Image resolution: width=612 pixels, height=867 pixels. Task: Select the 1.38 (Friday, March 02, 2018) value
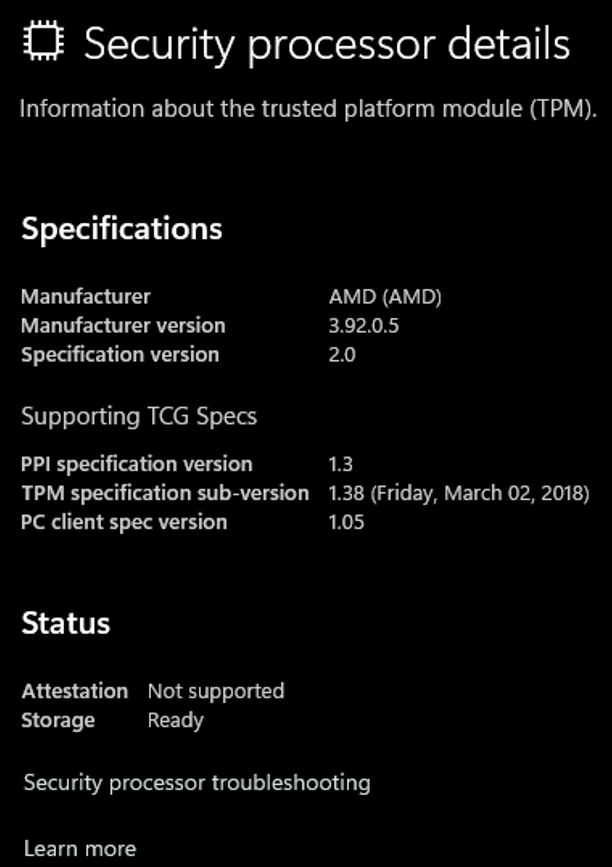coord(459,493)
